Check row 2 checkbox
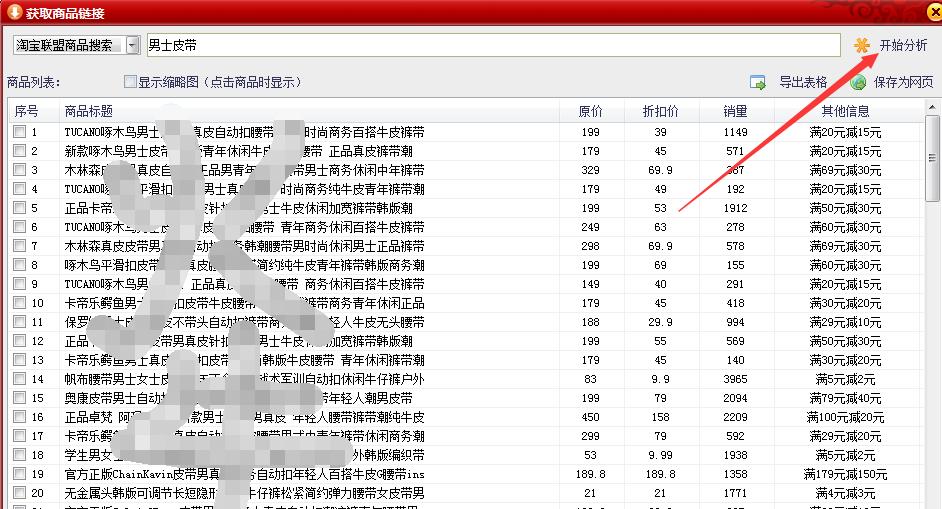 (x=20, y=151)
